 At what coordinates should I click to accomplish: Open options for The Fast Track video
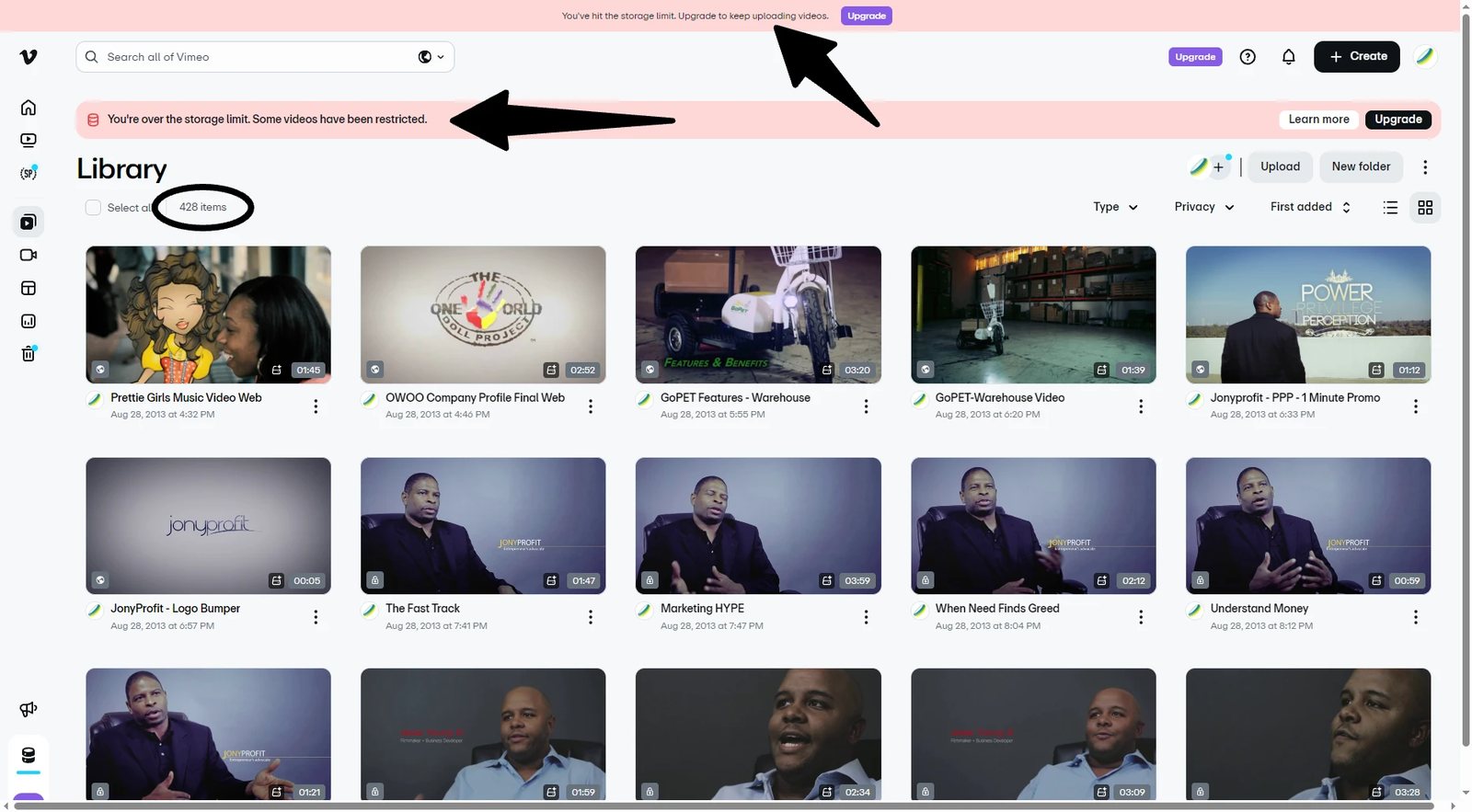(x=591, y=617)
